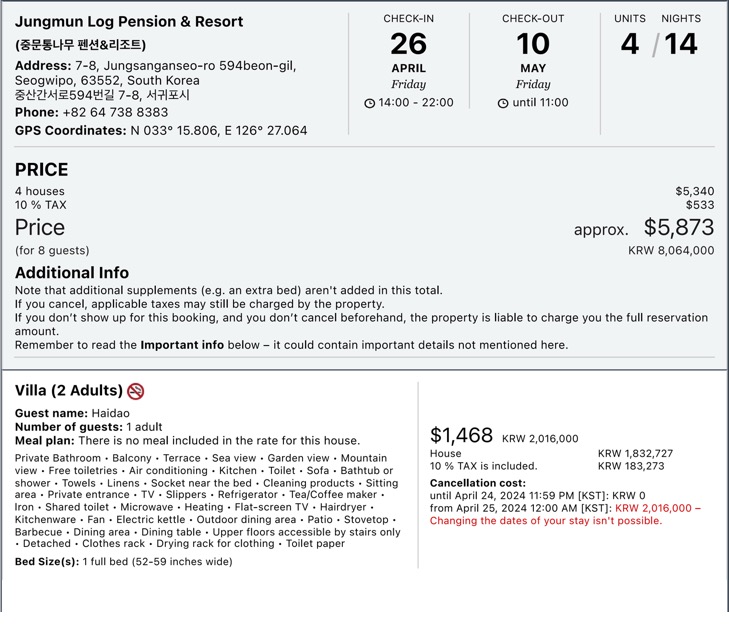Screen dimensions: 729x634
Task: Click the red date-change warning text
Action: pyautogui.click(x=545, y=521)
